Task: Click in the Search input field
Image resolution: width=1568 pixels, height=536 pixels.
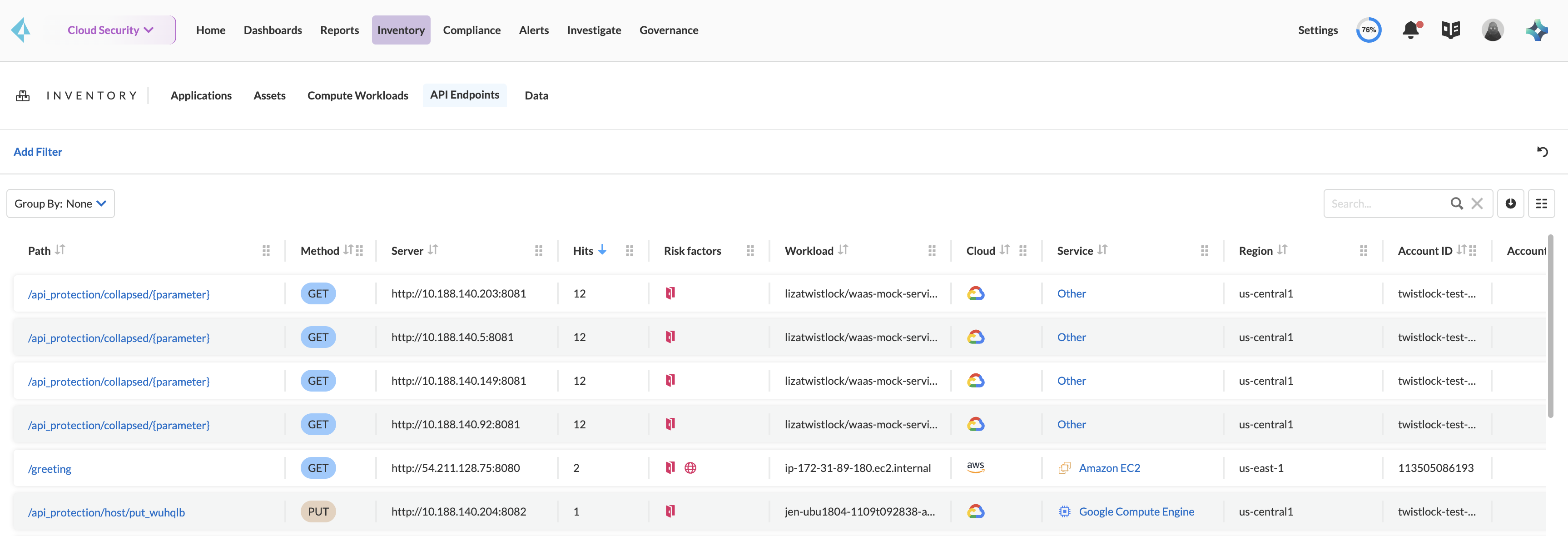Action: point(1388,203)
